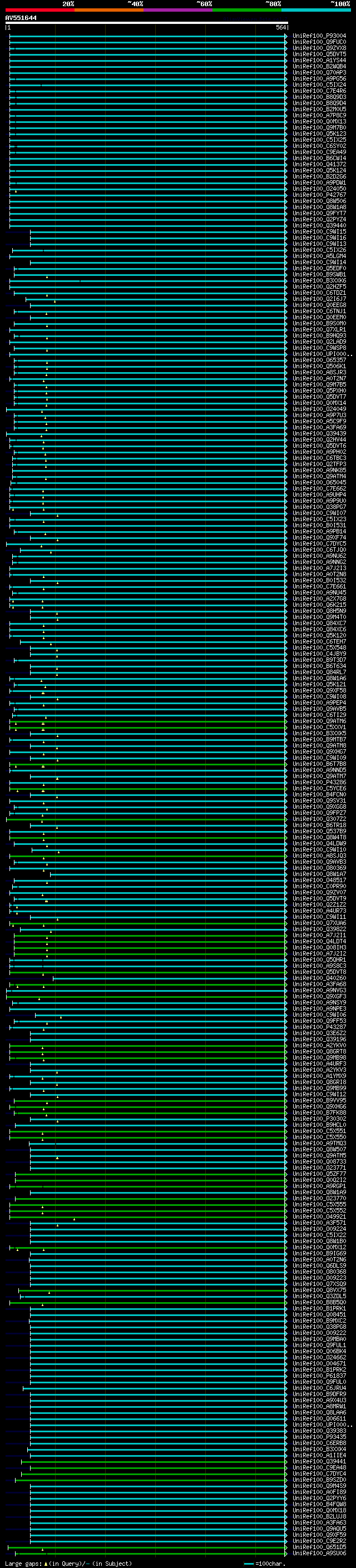Image resolution: width=356 pixels, height=1568 pixels.
Task: Select hit label UniRef100_Q5DVT5
Action: coord(319,54)
